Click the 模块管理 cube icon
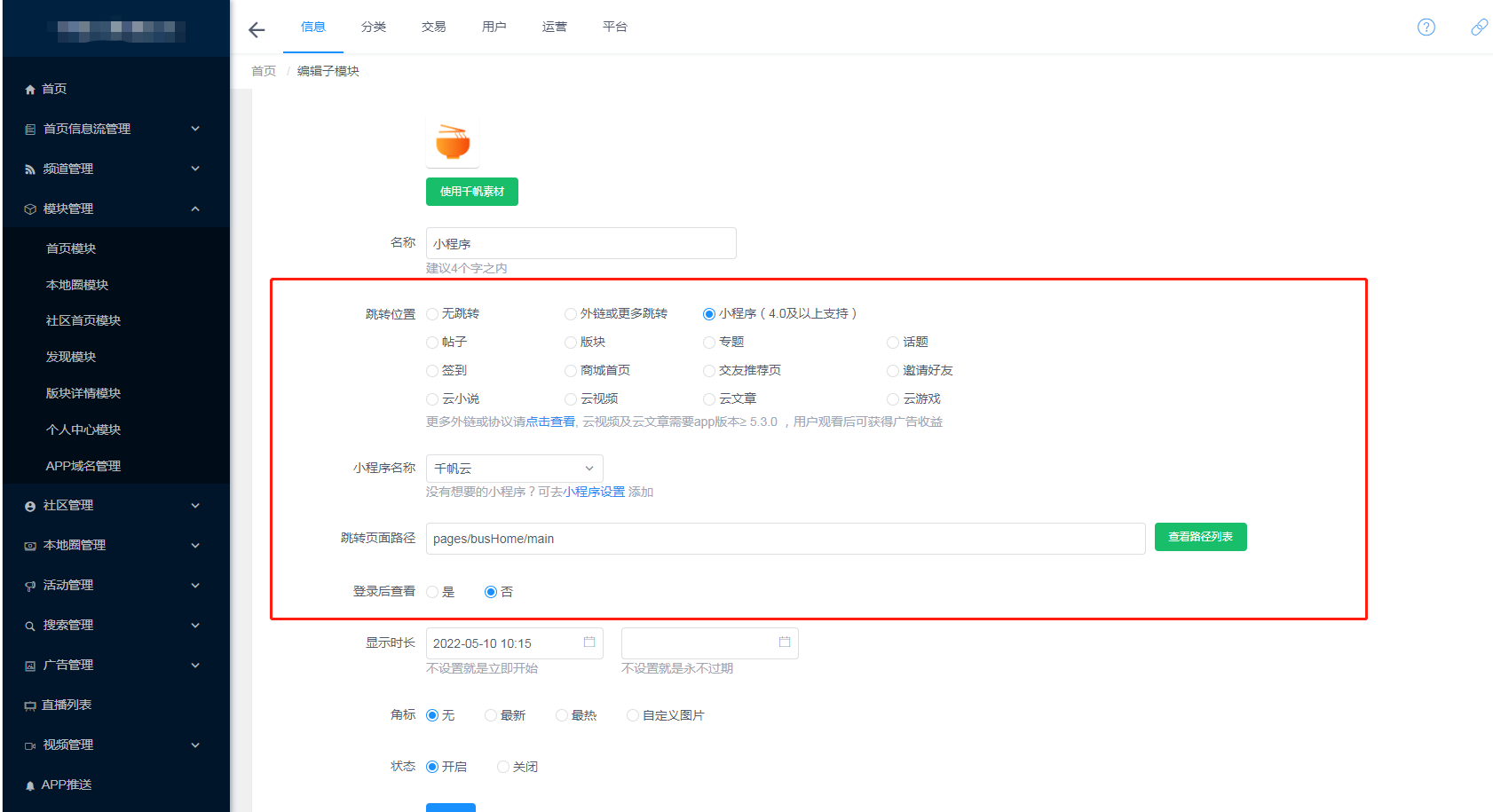The image size is (1493, 812). 30,209
